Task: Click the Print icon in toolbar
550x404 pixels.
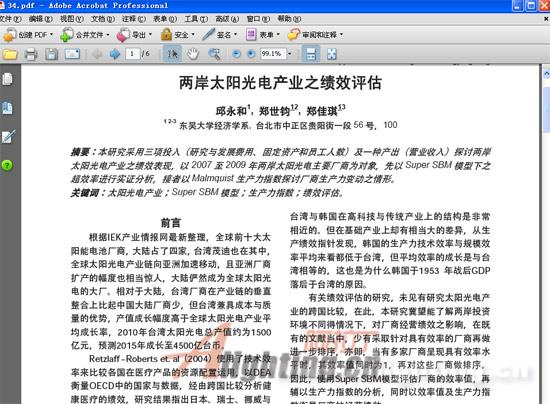Action: (x=31, y=54)
